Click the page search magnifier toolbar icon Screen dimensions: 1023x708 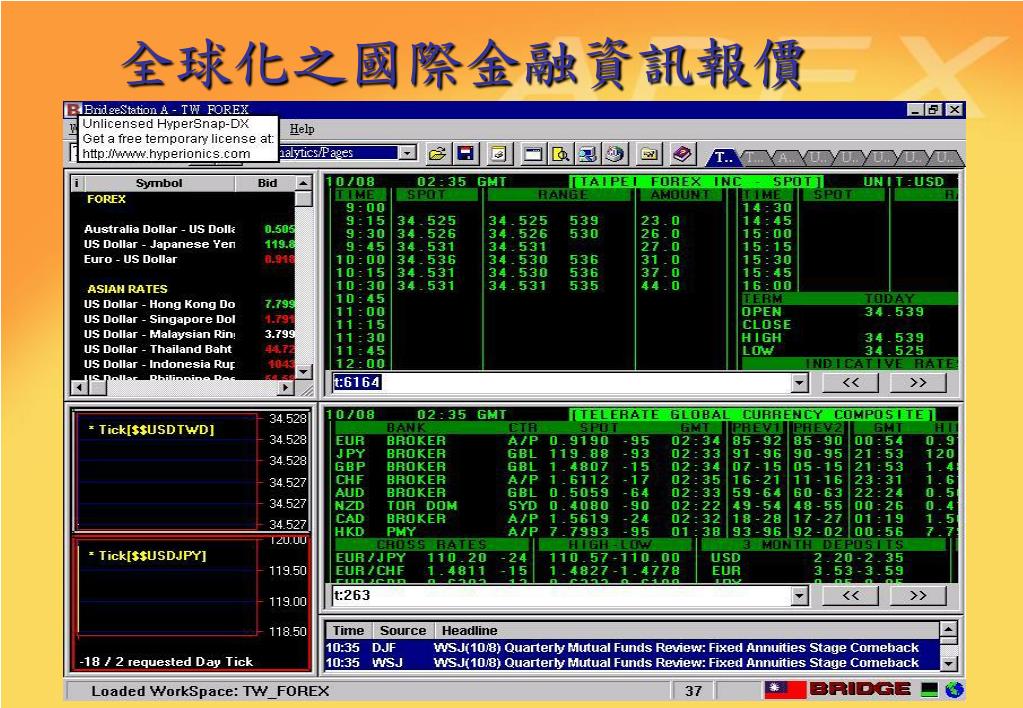[x=560, y=154]
